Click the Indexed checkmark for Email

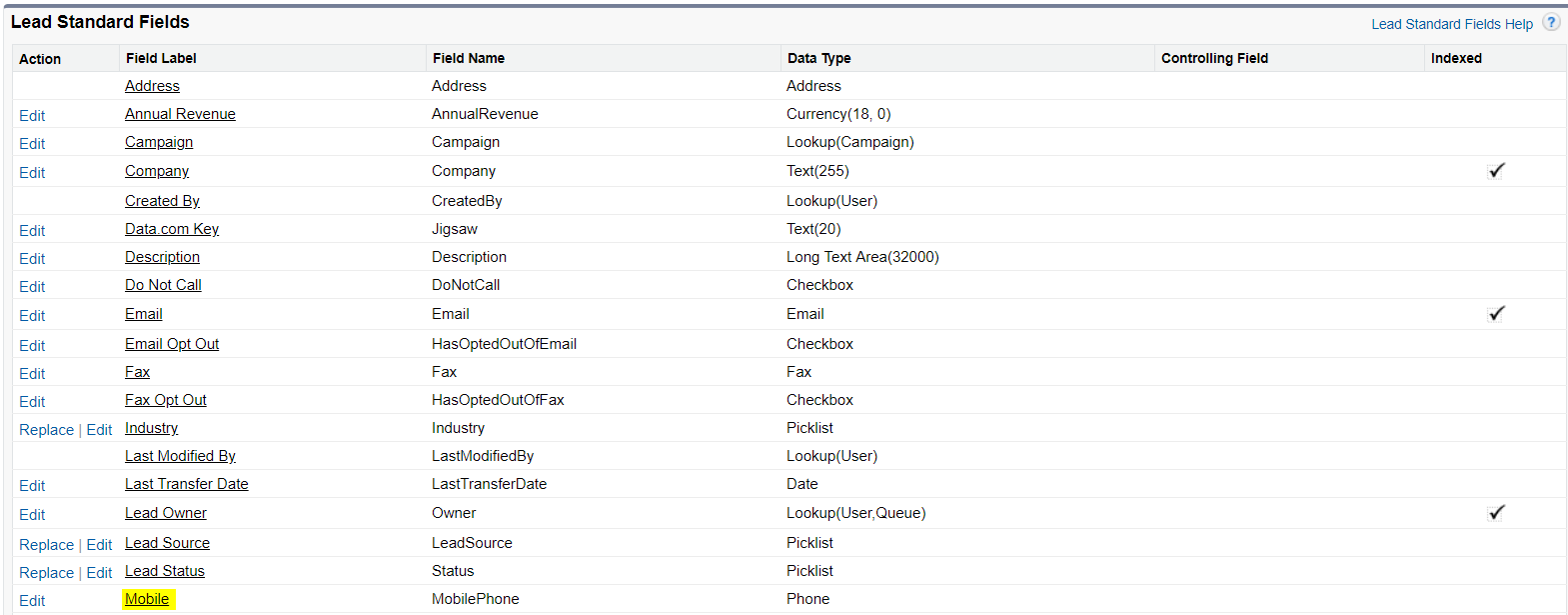1496,314
